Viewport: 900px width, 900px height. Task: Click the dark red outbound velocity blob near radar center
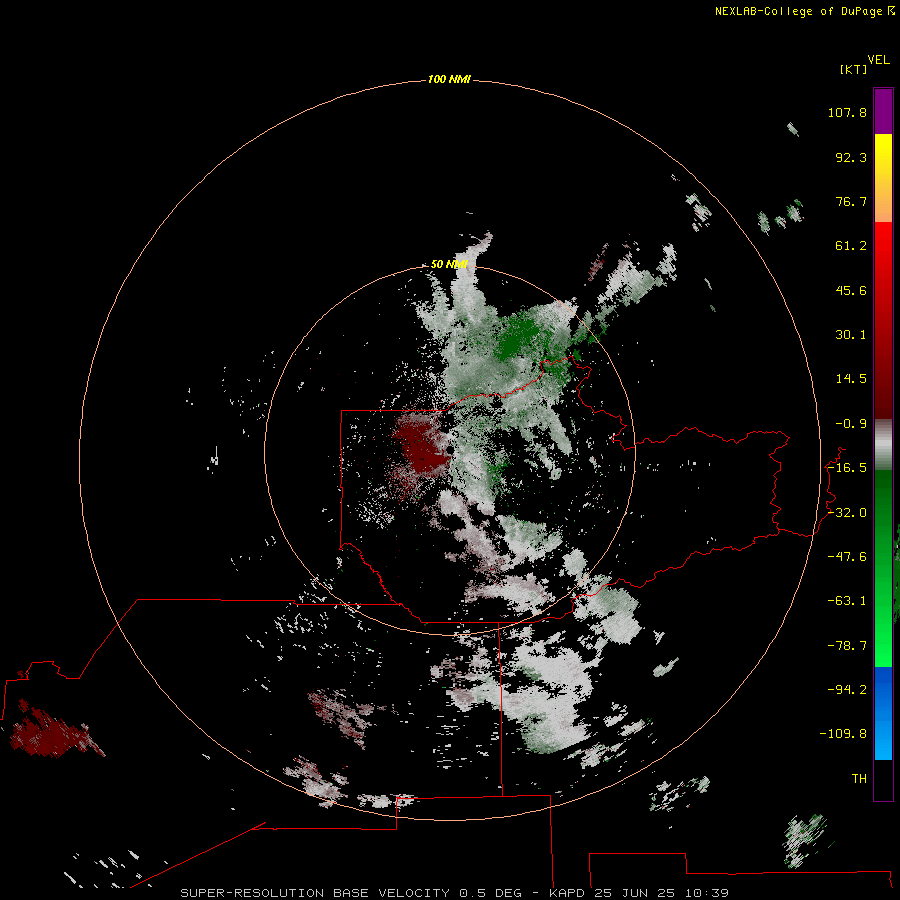(424, 448)
